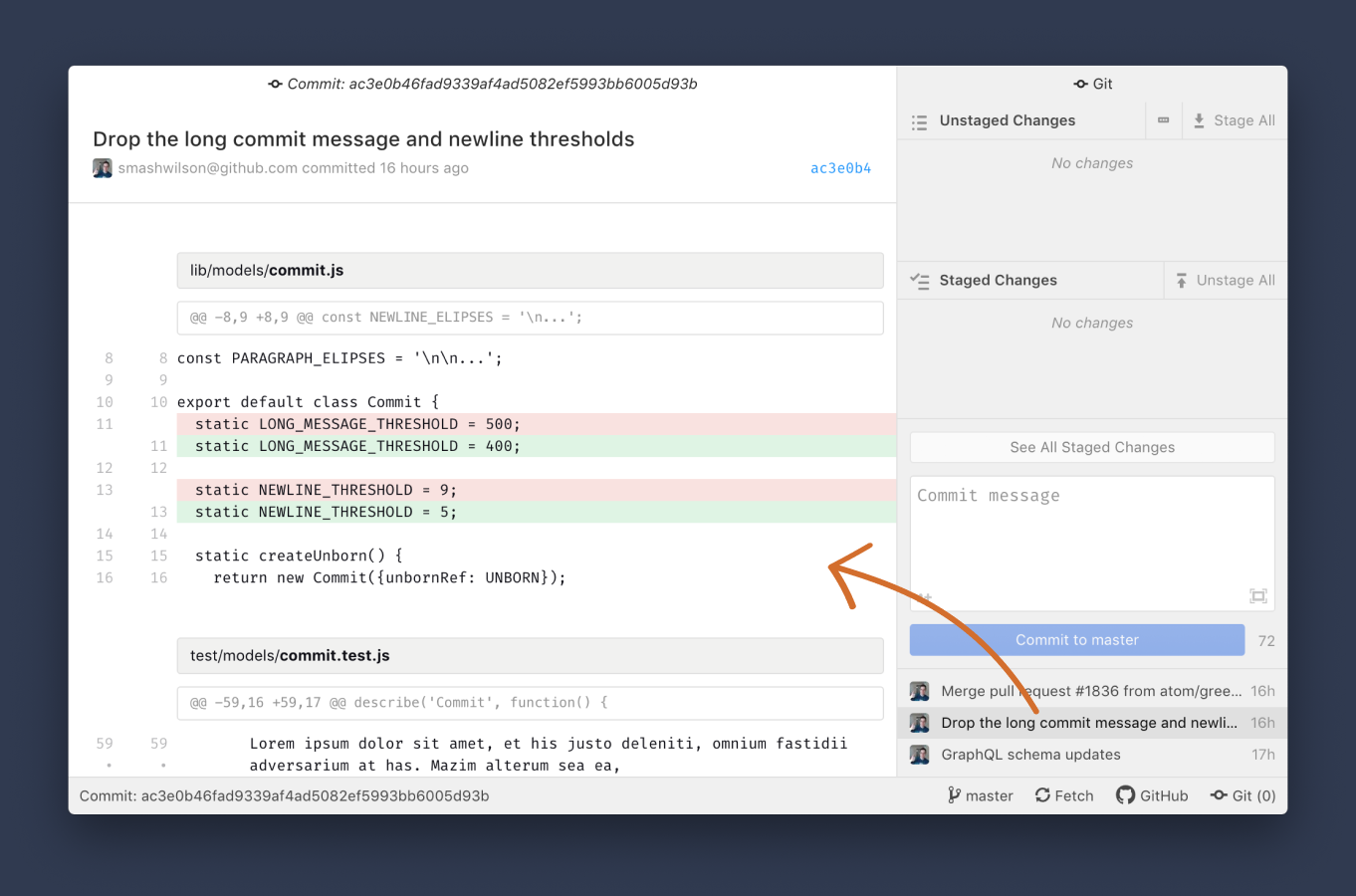Click the Git commit icon in status bar

coord(1220,794)
